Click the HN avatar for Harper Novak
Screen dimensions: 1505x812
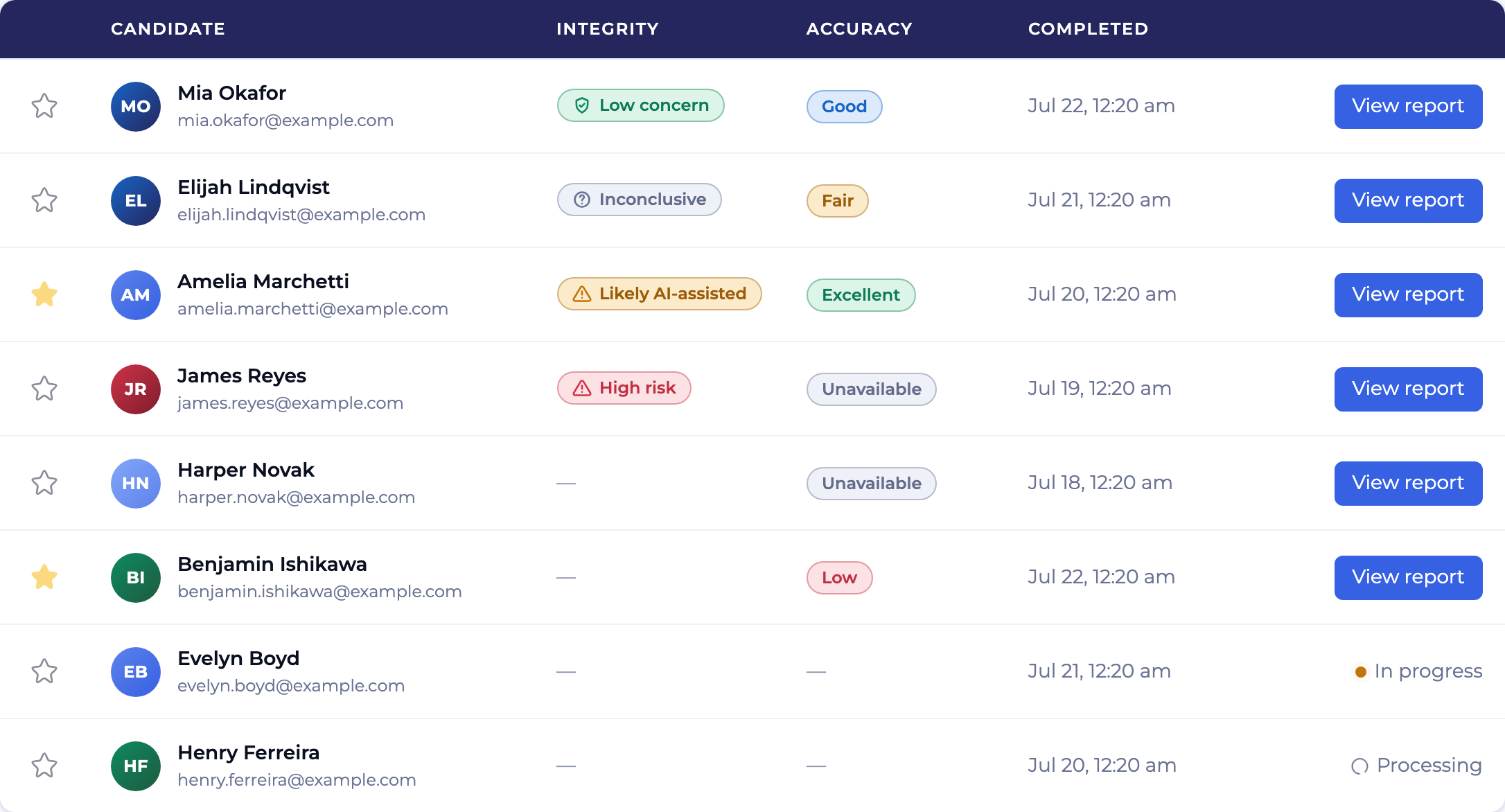(x=136, y=484)
